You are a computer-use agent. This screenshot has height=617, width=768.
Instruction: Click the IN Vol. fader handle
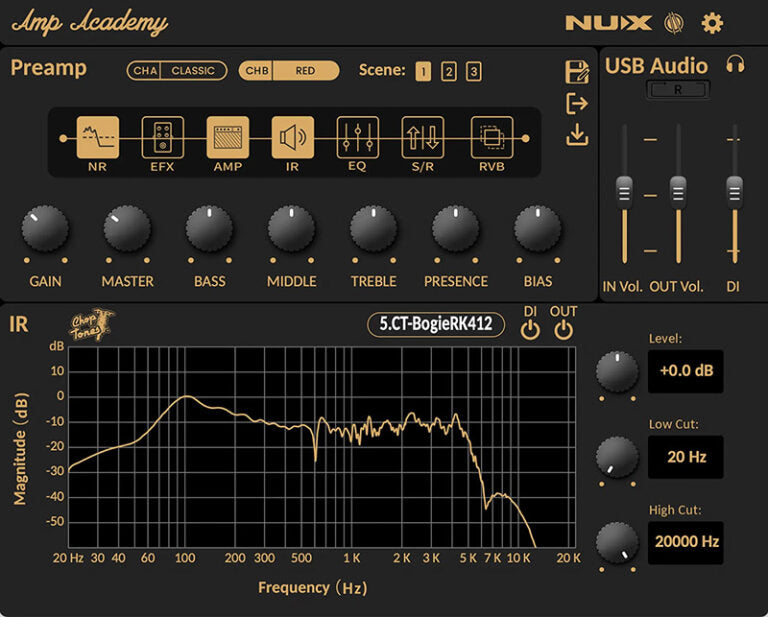coord(624,192)
